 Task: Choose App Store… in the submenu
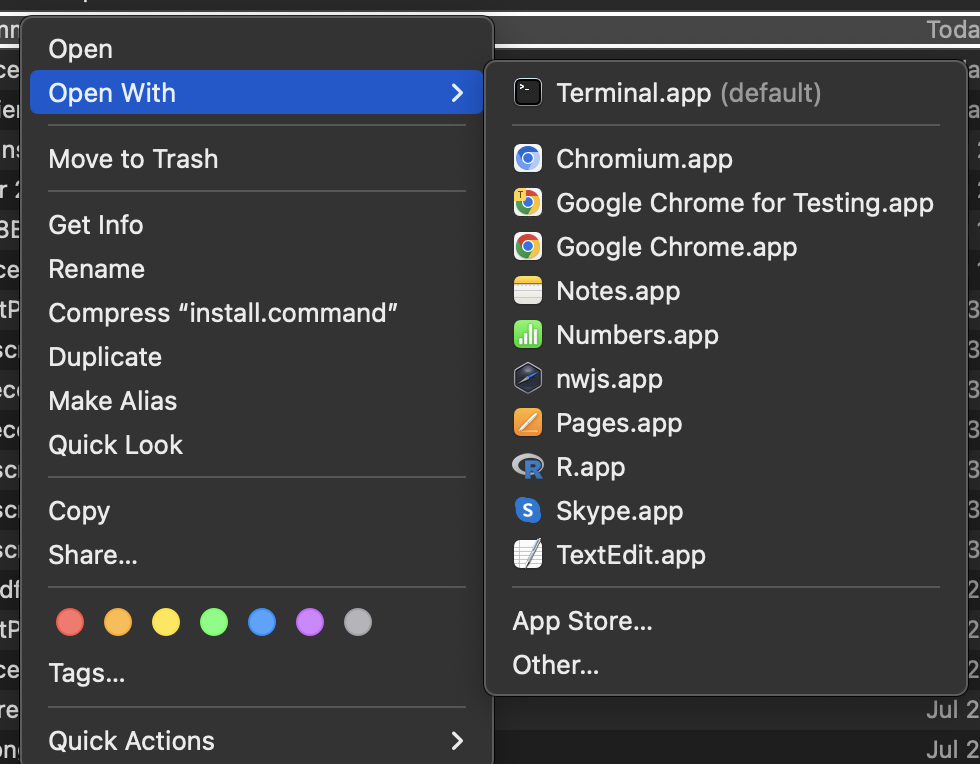[x=726, y=621]
